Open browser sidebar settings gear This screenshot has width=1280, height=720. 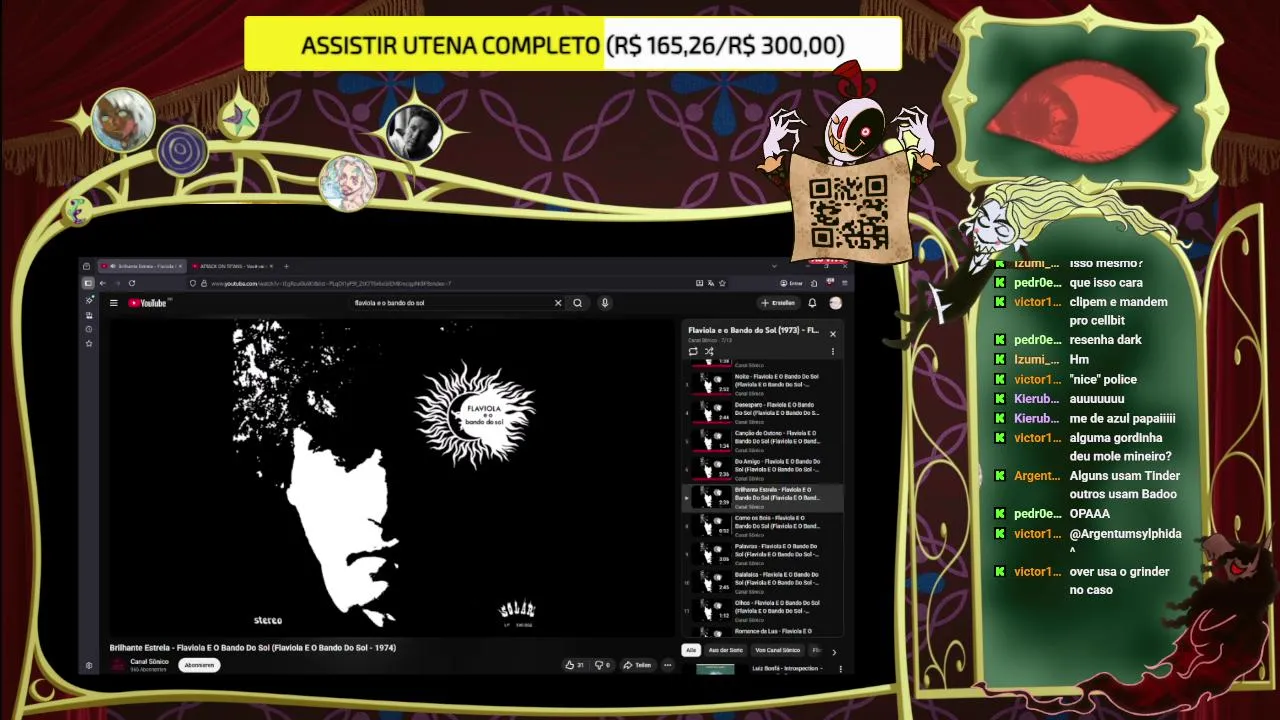(89, 665)
